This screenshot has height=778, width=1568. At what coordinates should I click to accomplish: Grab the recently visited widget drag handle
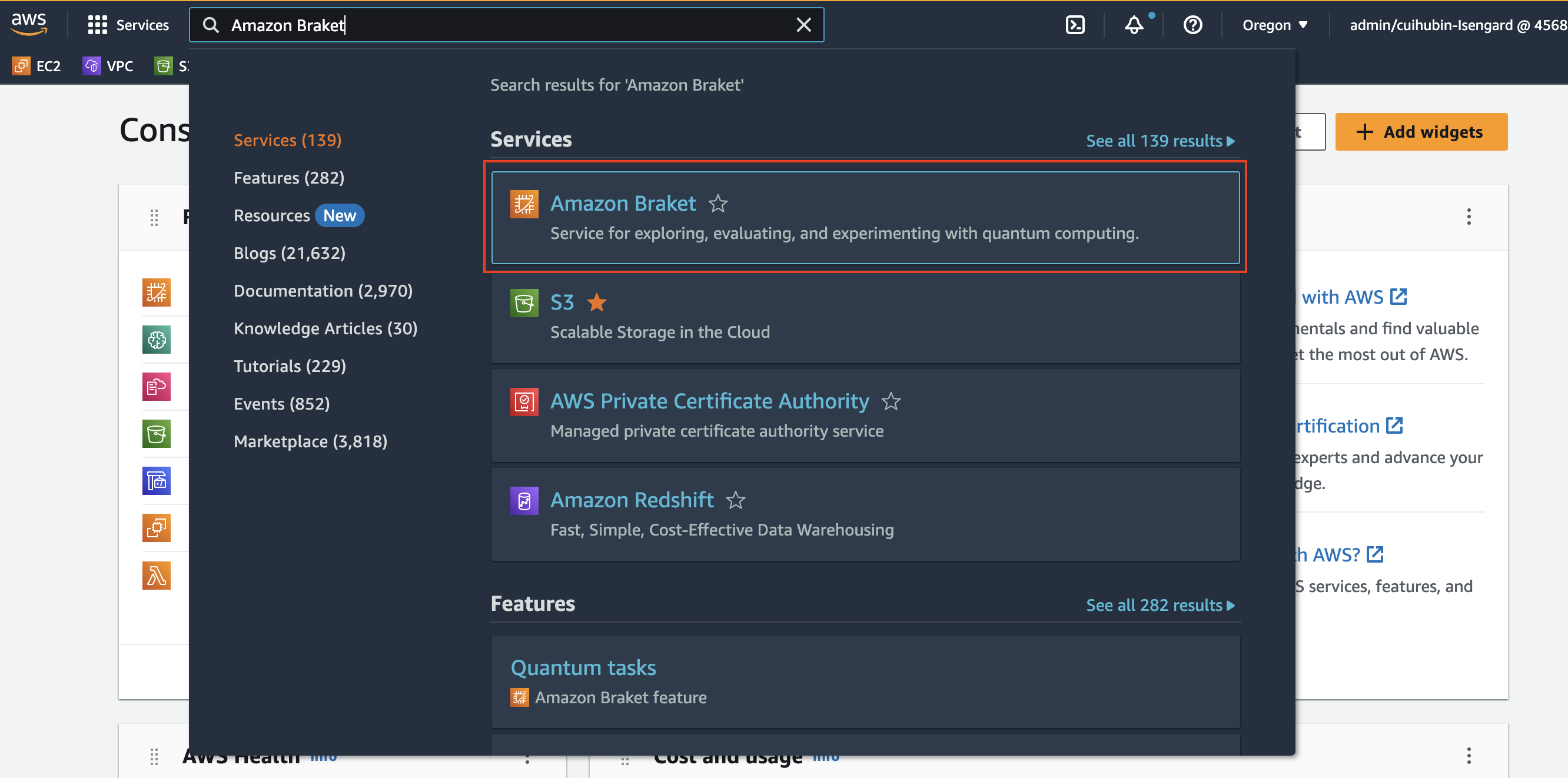click(154, 217)
